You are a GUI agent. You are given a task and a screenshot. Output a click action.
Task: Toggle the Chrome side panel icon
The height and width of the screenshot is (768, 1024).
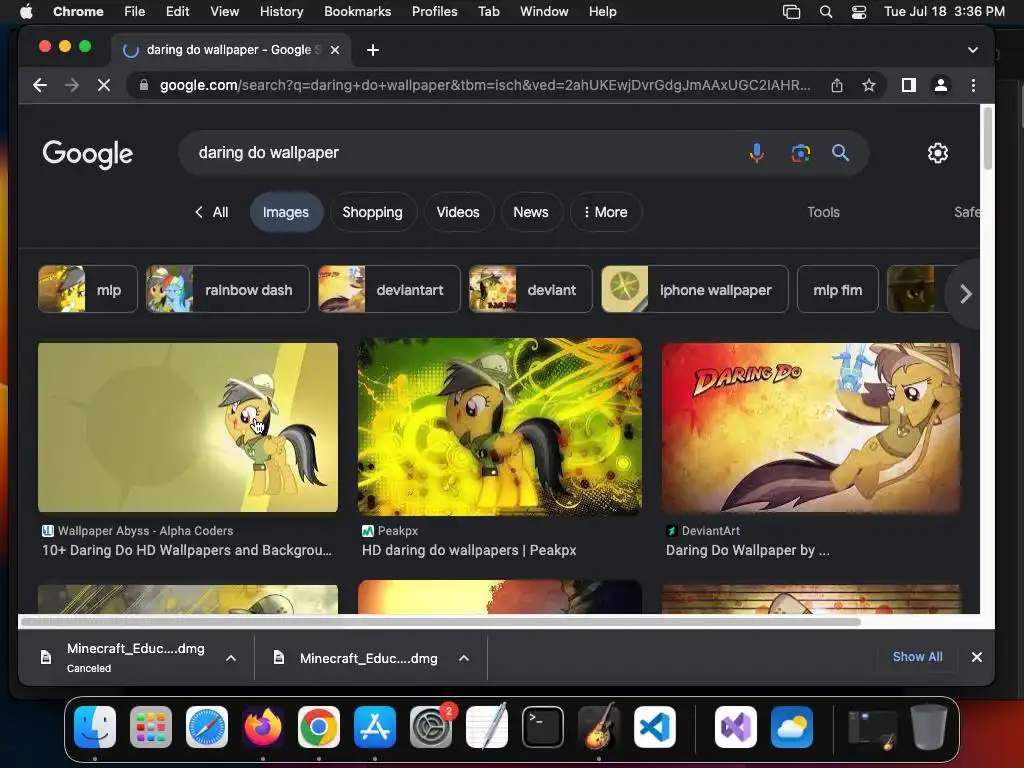pyautogui.click(x=908, y=85)
